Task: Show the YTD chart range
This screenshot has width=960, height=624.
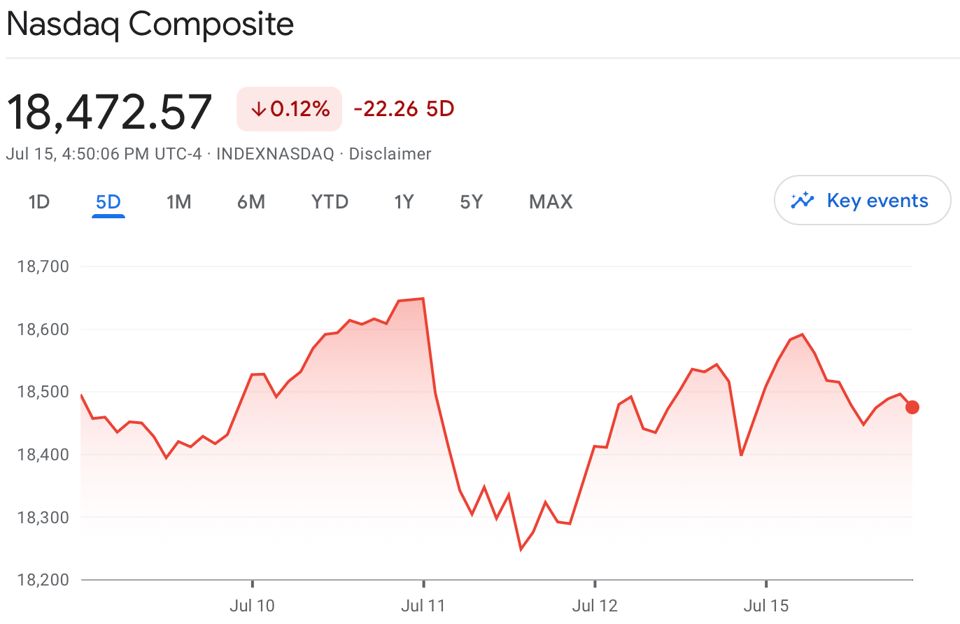Action: pyautogui.click(x=329, y=201)
